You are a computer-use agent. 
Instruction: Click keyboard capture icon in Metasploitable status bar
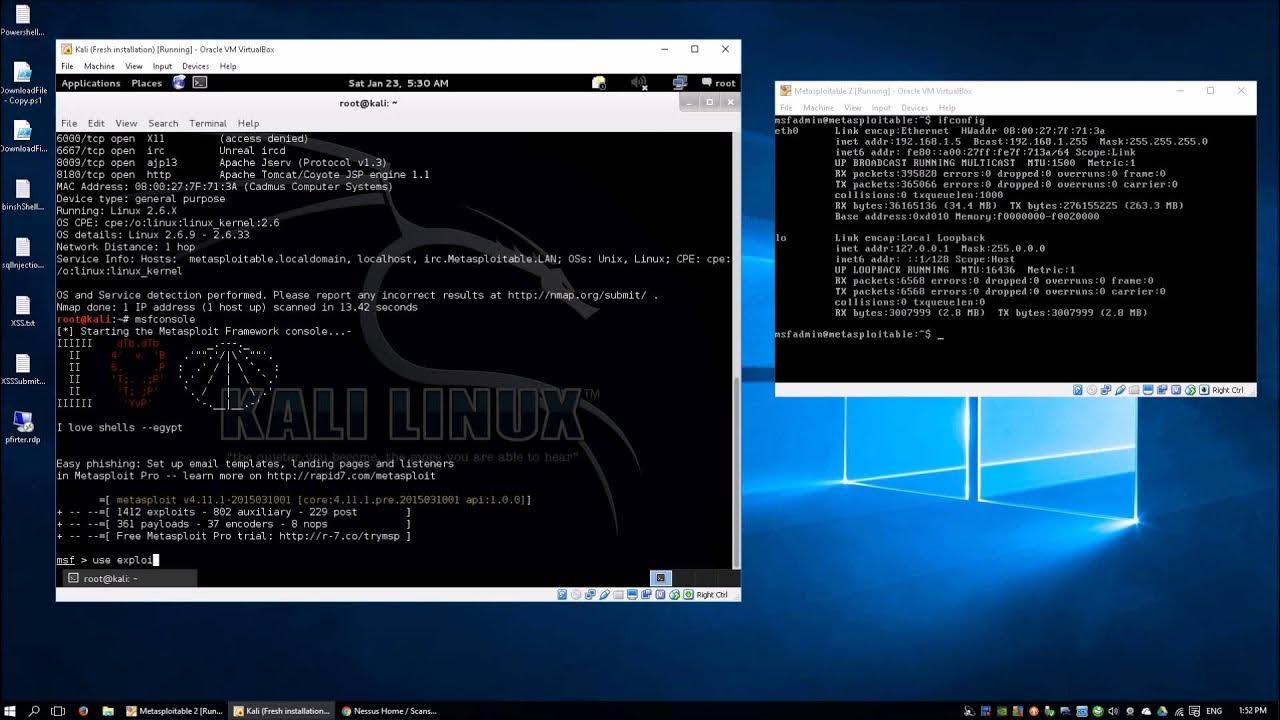pyautogui.click(x=1204, y=390)
